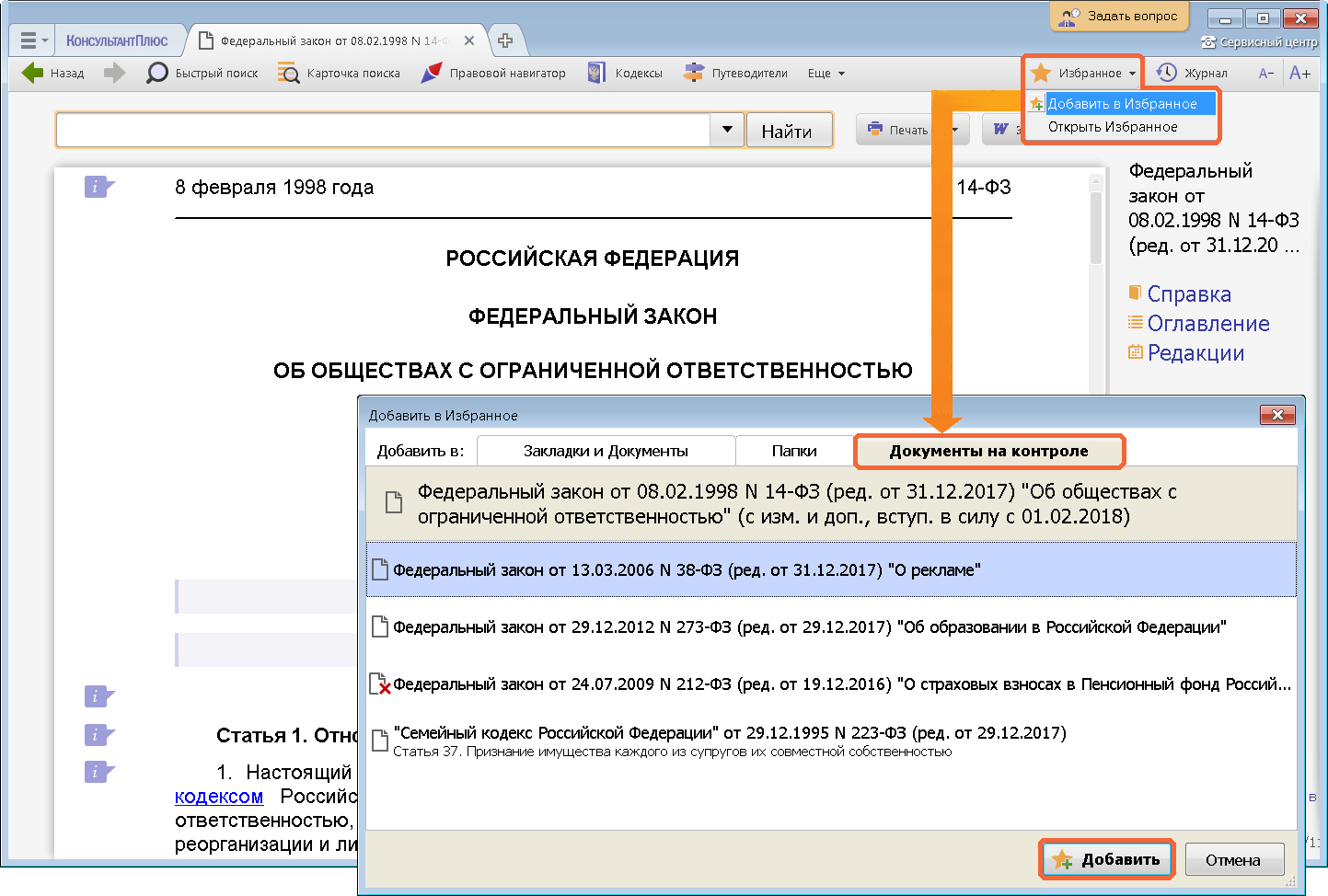Switch to Закладки и Документы tab
This screenshot has height=896, width=1328.
606,451
